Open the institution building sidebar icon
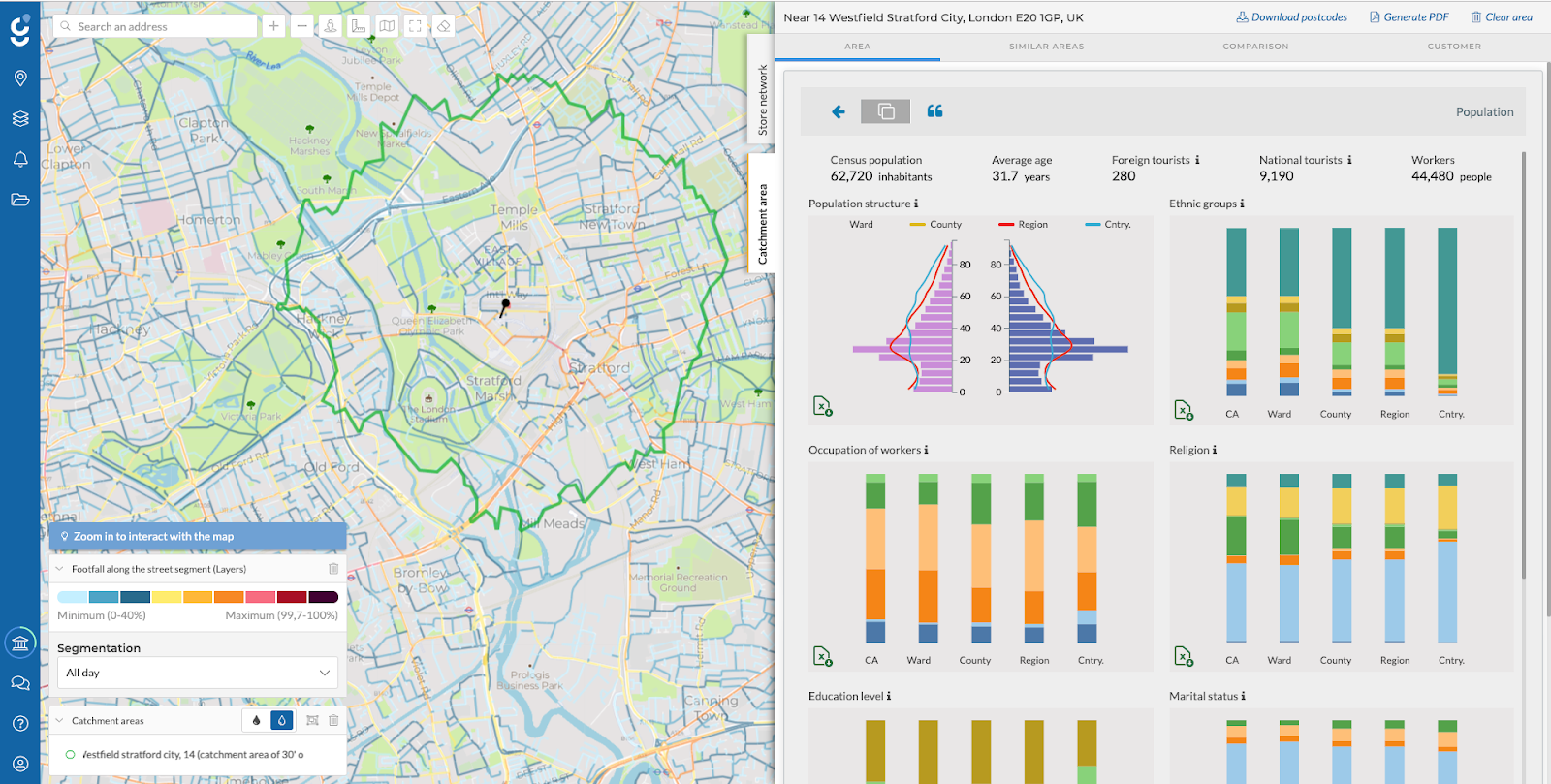Viewport: 1551px width, 784px height. (x=20, y=643)
